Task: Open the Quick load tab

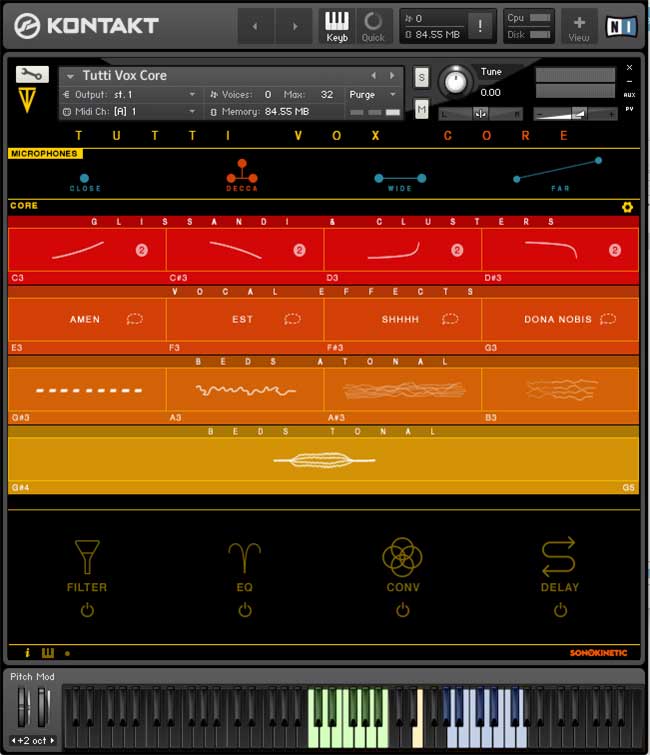Action: pos(373,26)
